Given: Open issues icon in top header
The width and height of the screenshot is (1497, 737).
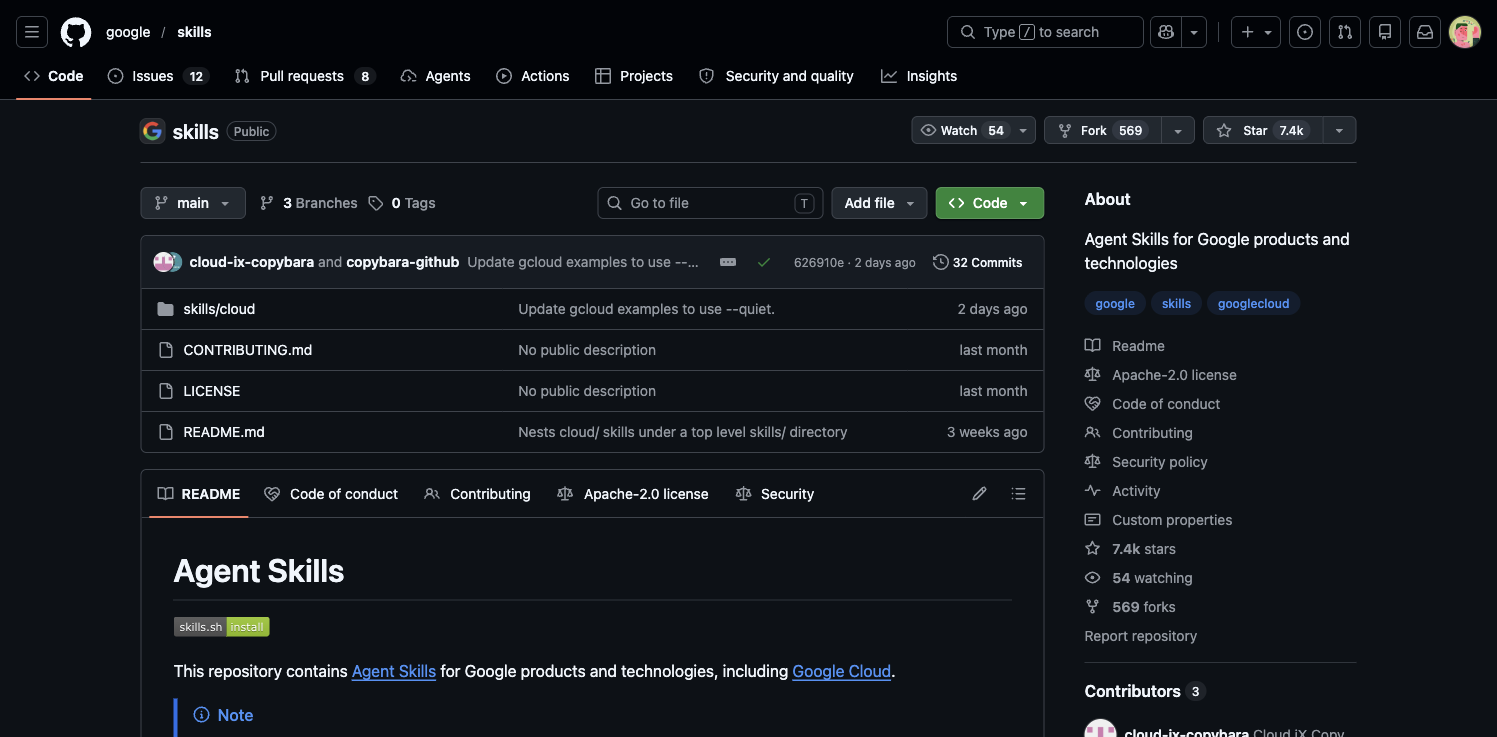Looking at the screenshot, I should pos(1305,32).
